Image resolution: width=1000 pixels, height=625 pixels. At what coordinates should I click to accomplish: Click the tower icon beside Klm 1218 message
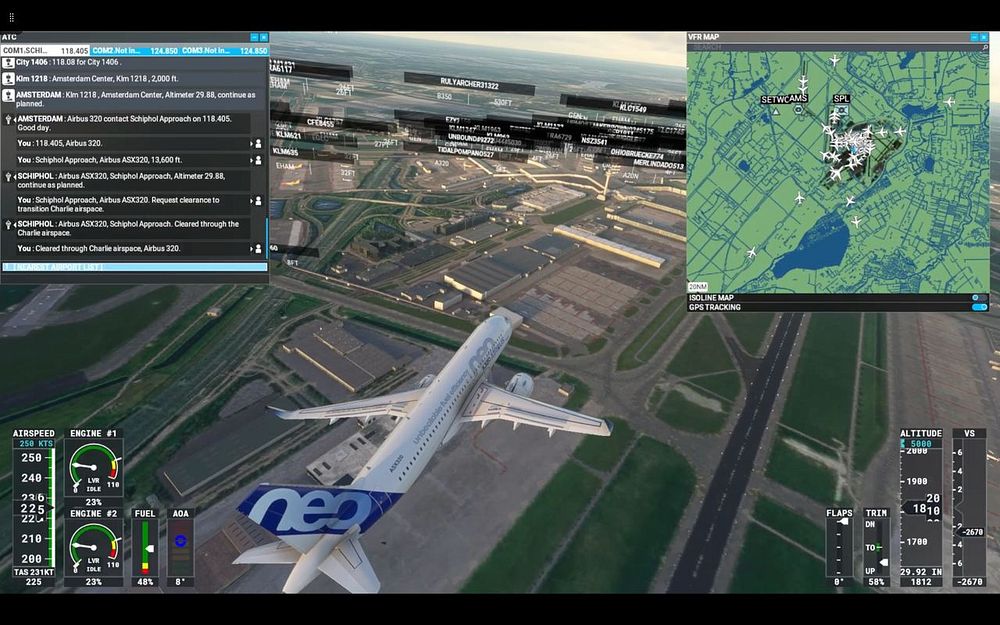(8, 79)
